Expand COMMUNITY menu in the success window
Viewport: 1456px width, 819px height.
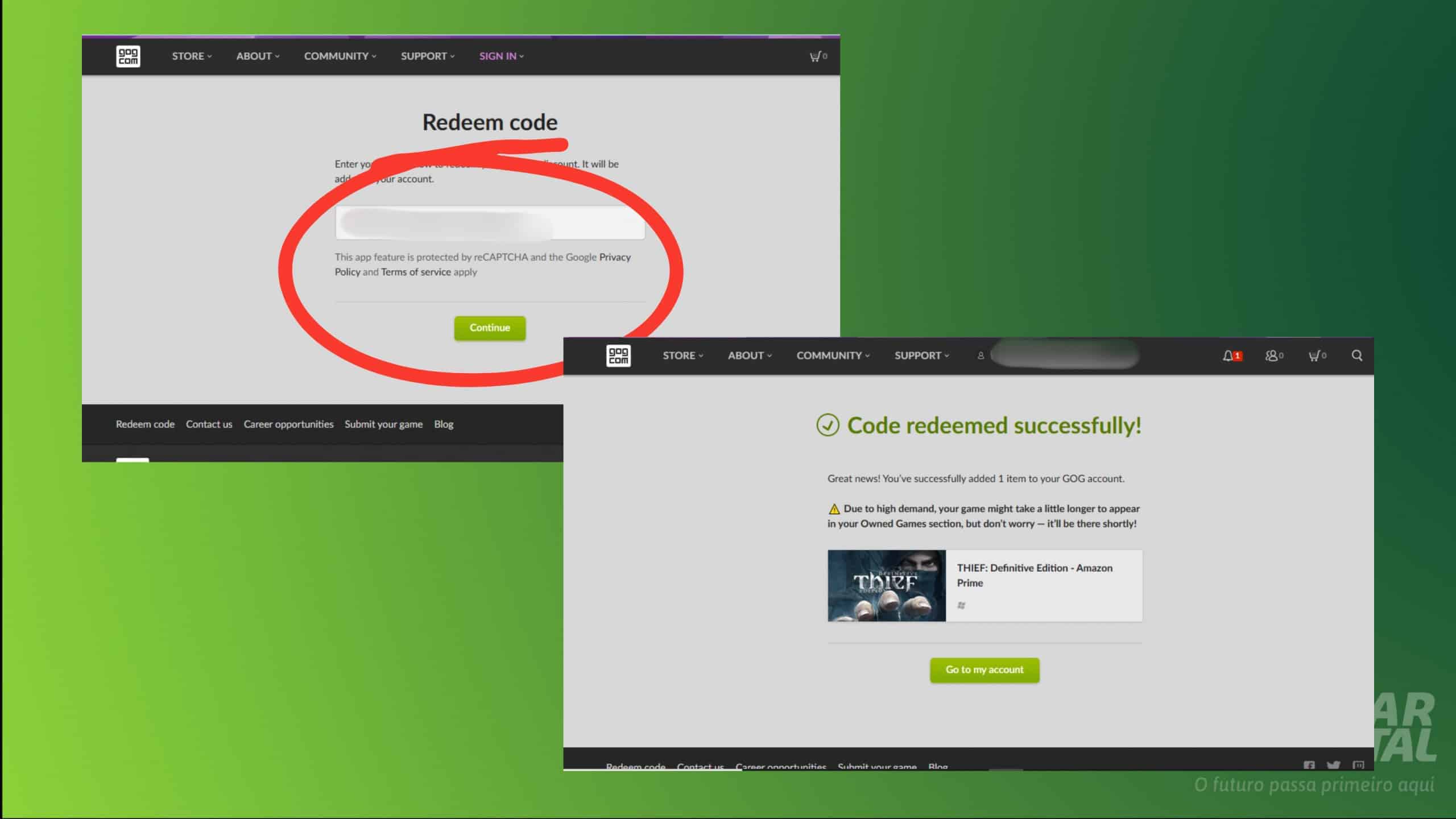pyautogui.click(x=833, y=355)
